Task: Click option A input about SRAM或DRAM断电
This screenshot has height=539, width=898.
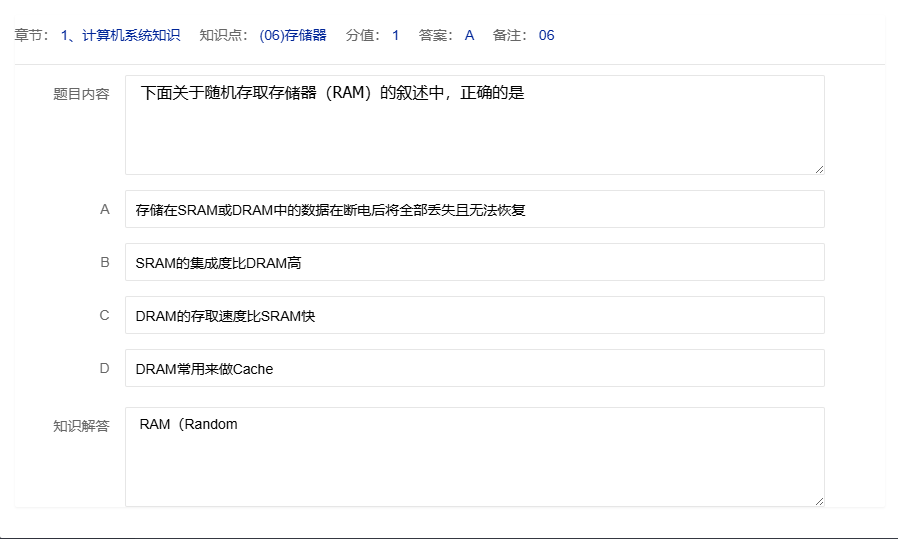Action: (x=474, y=210)
